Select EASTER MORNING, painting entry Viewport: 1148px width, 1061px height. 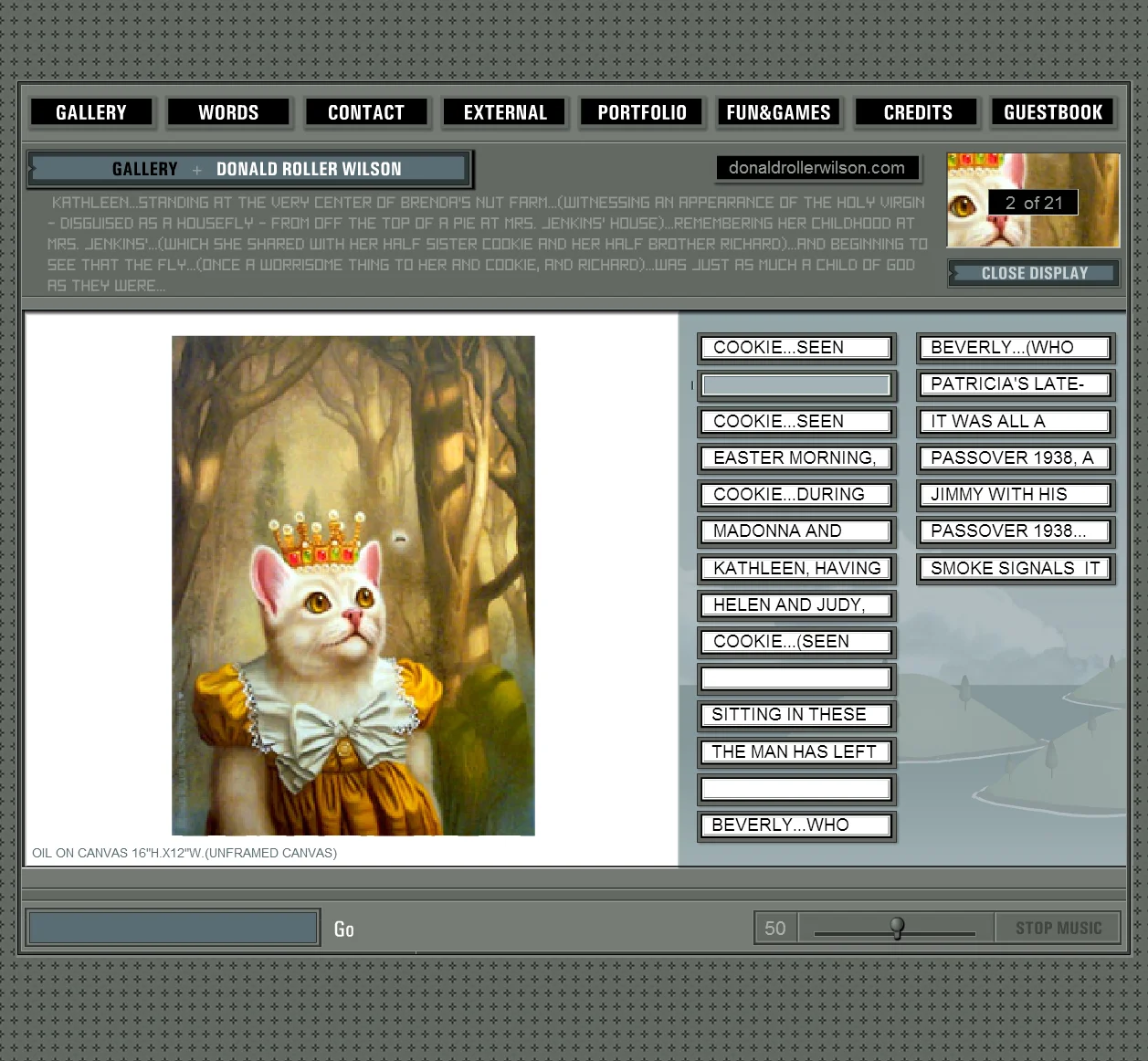[795, 457]
